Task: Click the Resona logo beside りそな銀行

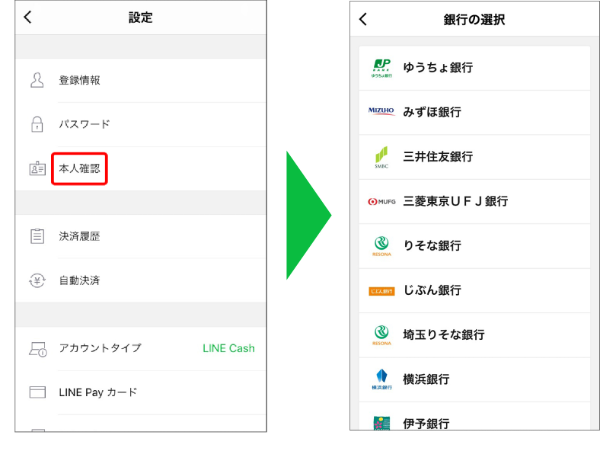Action: [382, 246]
